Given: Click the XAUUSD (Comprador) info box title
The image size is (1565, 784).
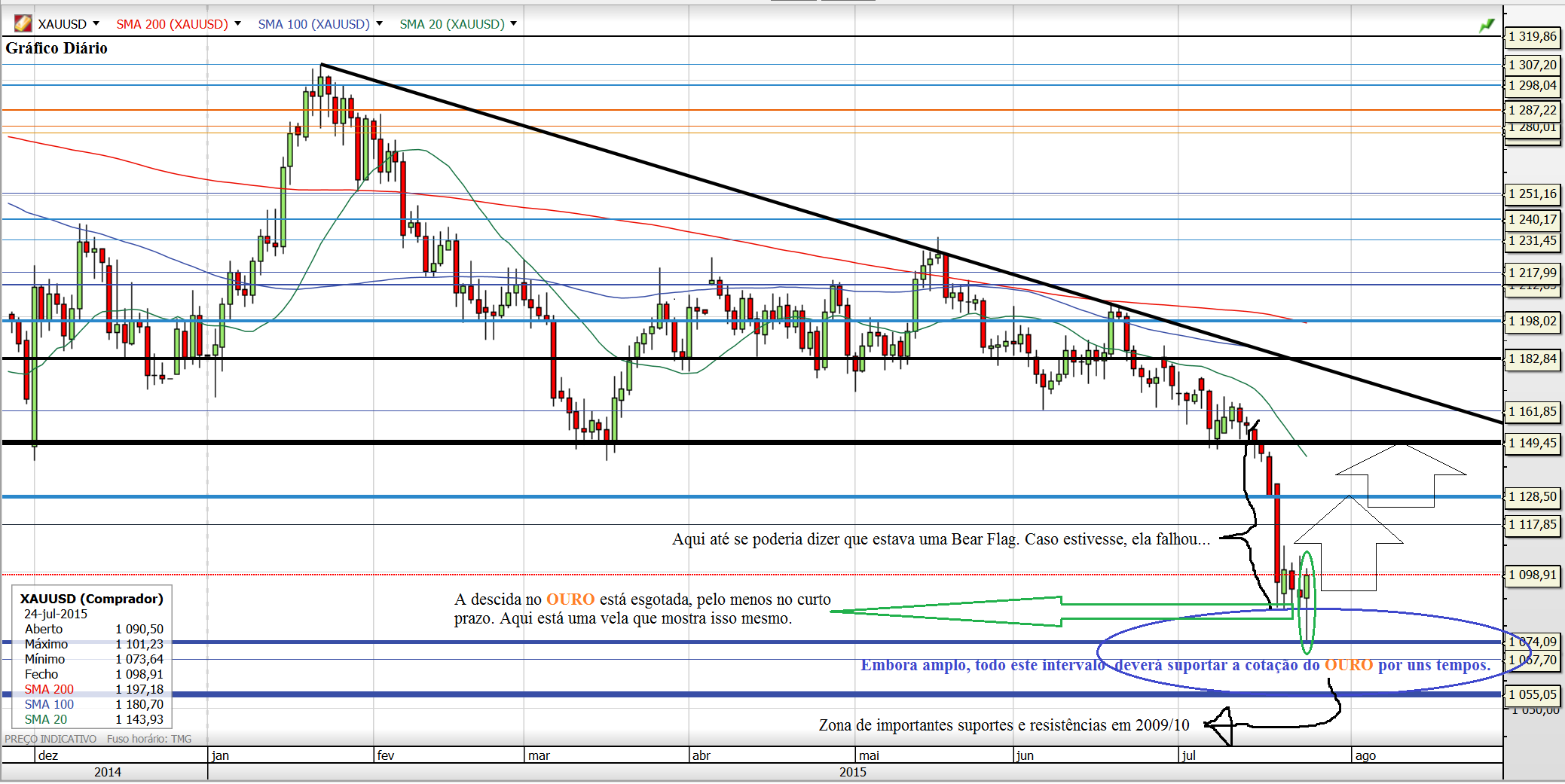Looking at the screenshot, I should click(x=91, y=599).
